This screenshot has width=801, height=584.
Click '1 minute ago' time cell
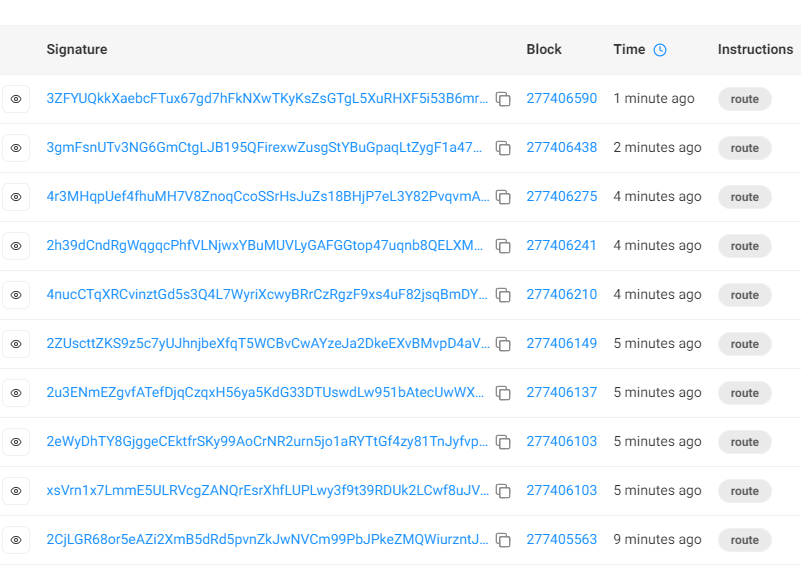click(x=654, y=98)
